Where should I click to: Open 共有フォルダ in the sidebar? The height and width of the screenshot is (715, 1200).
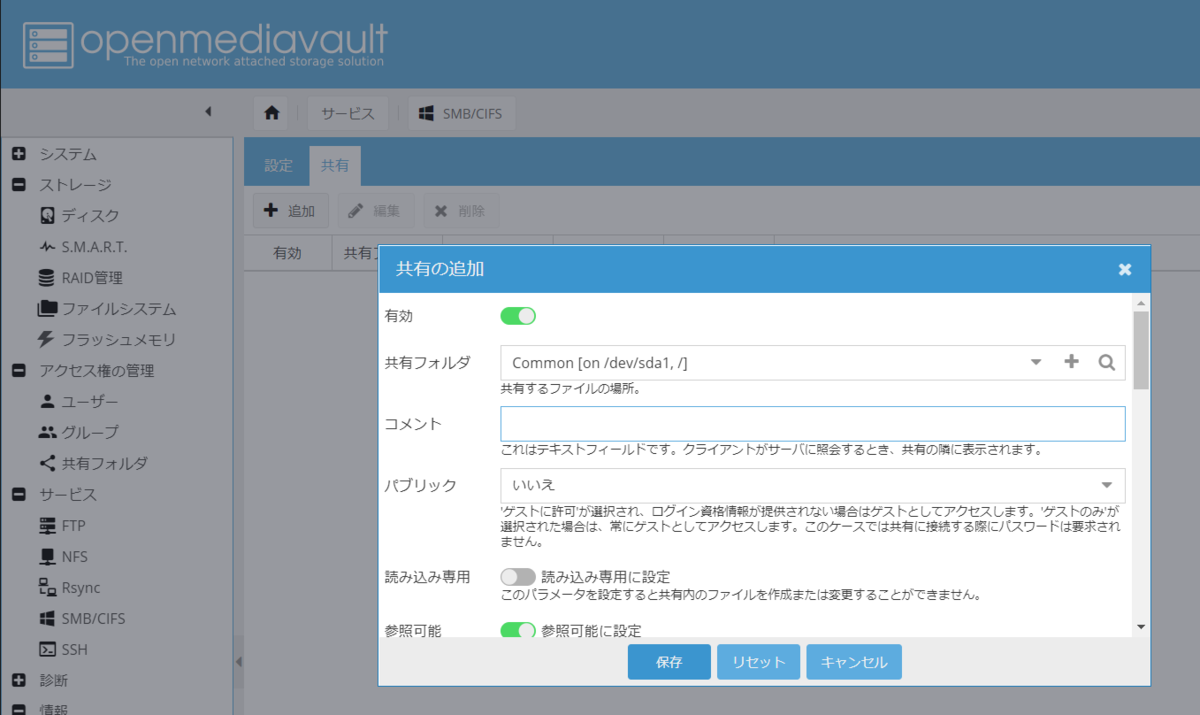click(x=93, y=464)
